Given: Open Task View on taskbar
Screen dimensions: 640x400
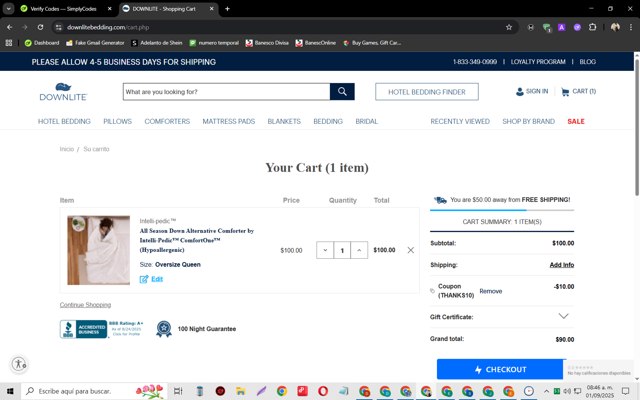Looking at the screenshot, I should [x=178, y=391].
